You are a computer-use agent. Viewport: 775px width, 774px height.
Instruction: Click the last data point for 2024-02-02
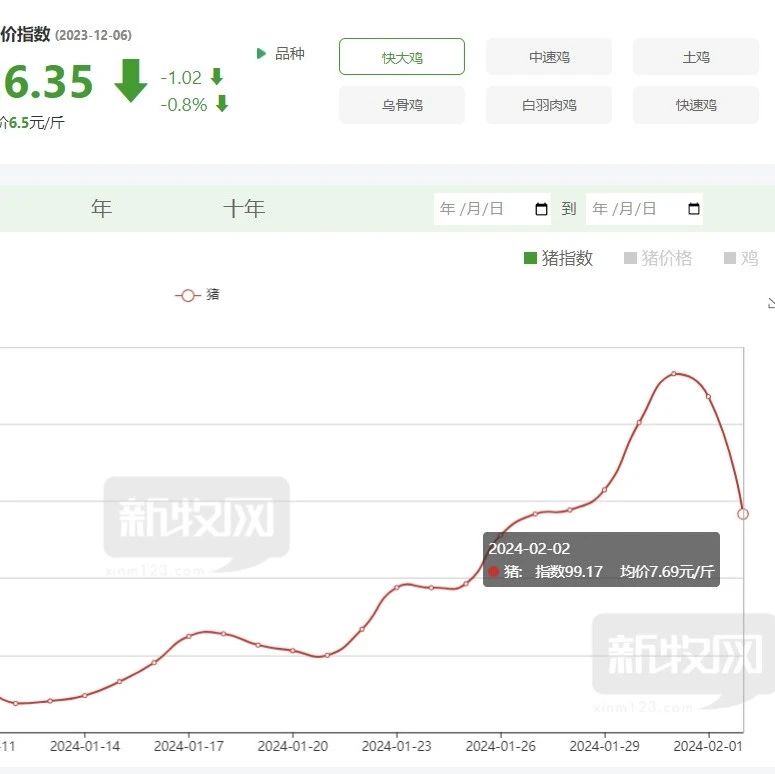pos(742,514)
